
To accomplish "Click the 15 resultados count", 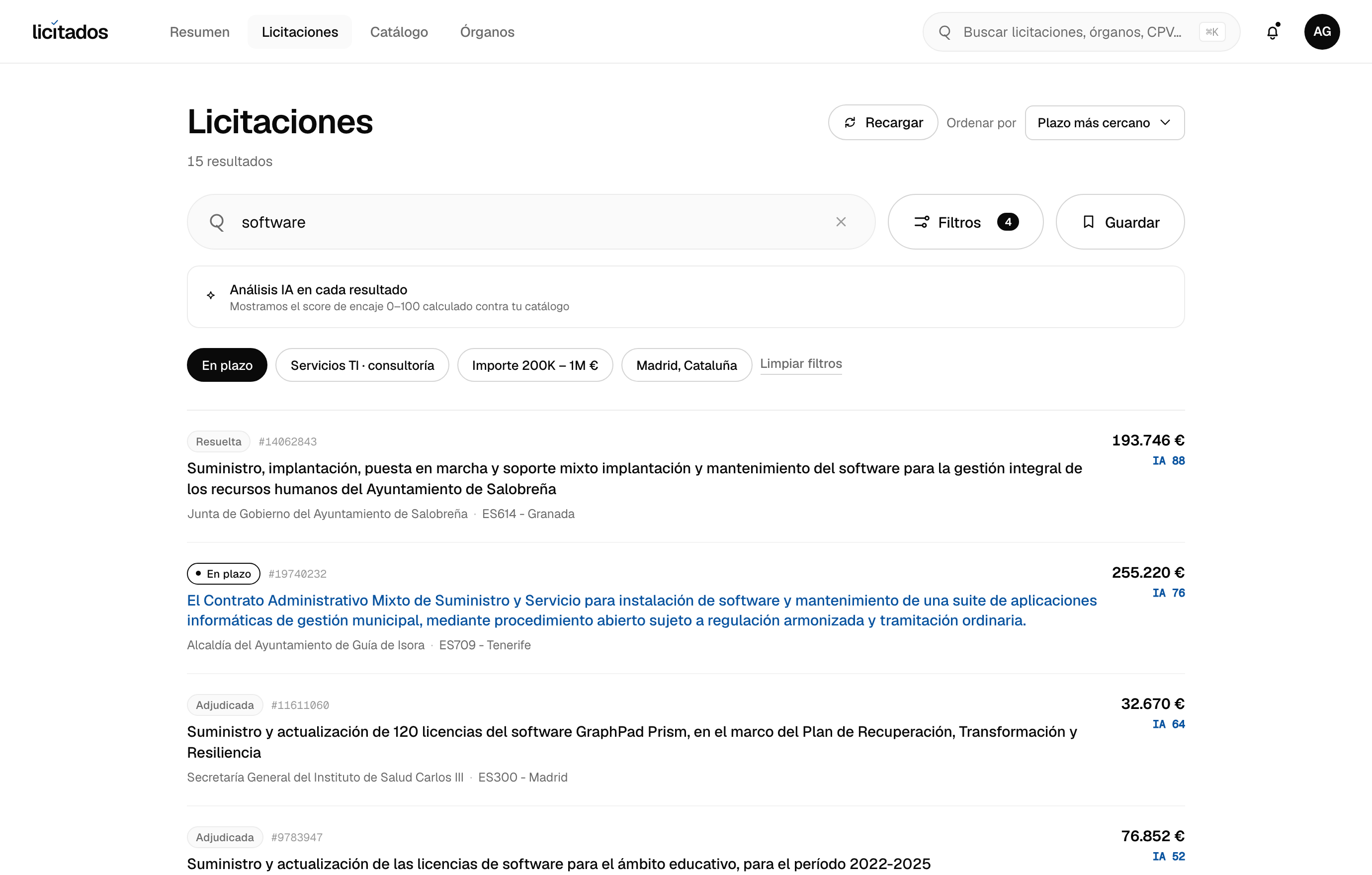I will (x=230, y=161).
